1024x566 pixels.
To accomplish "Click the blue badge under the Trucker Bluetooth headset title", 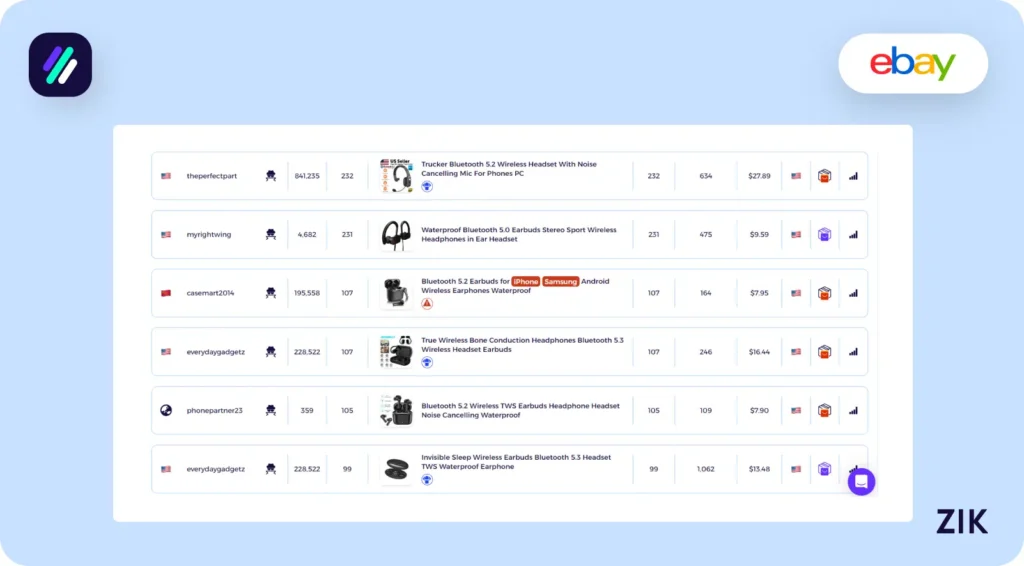I will coord(427,186).
